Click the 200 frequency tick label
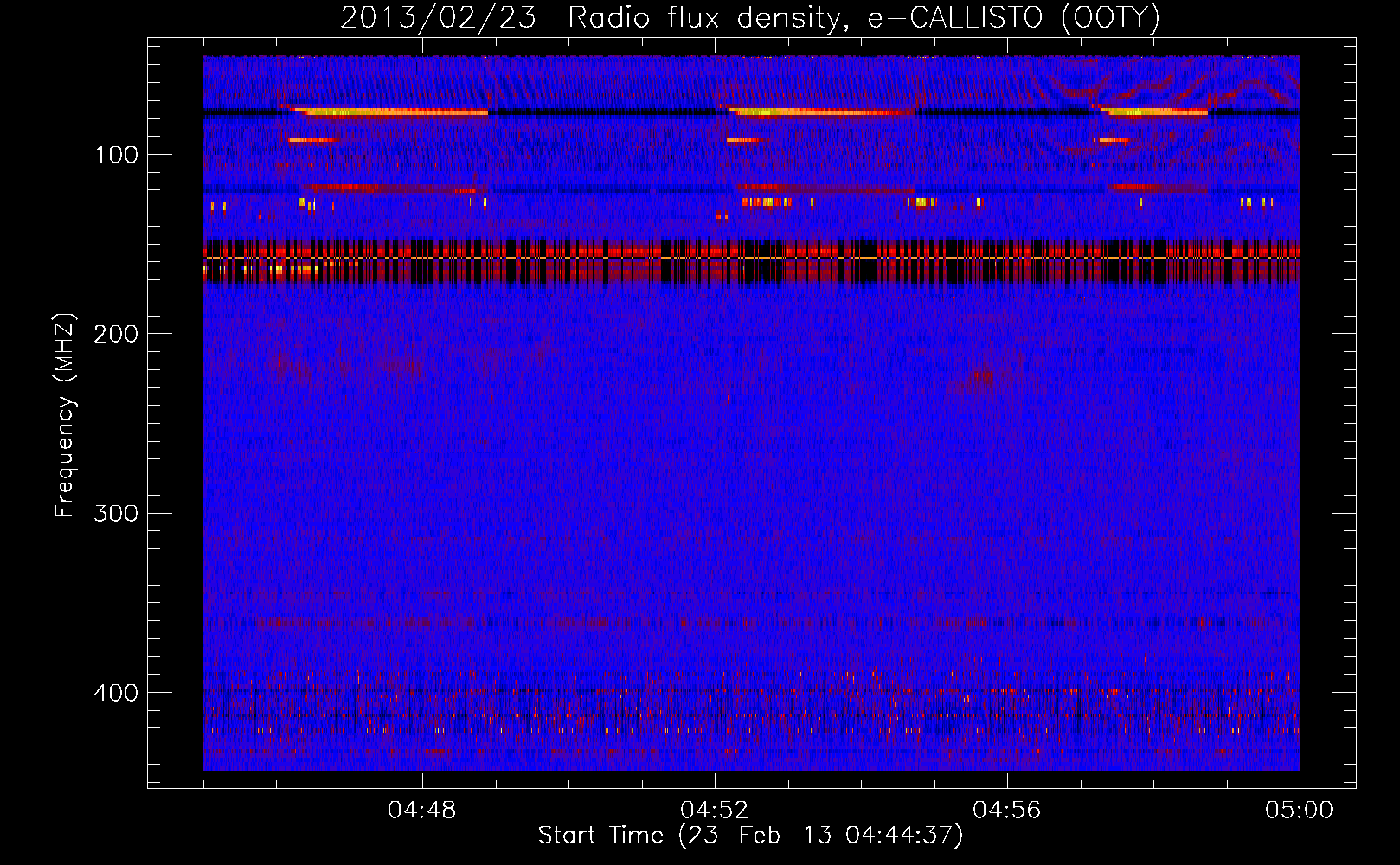This screenshot has height=865, width=1400. [117, 334]
